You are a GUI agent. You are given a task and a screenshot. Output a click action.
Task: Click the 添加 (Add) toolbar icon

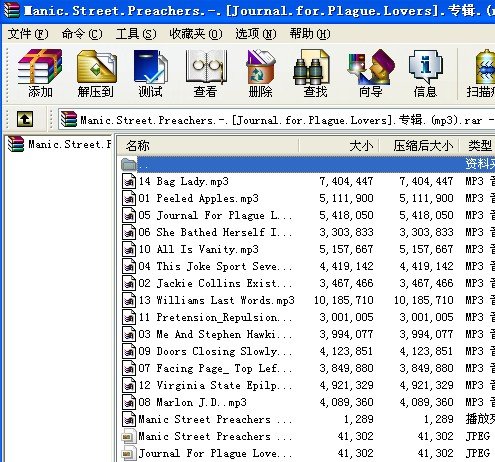tap(40, 73)
